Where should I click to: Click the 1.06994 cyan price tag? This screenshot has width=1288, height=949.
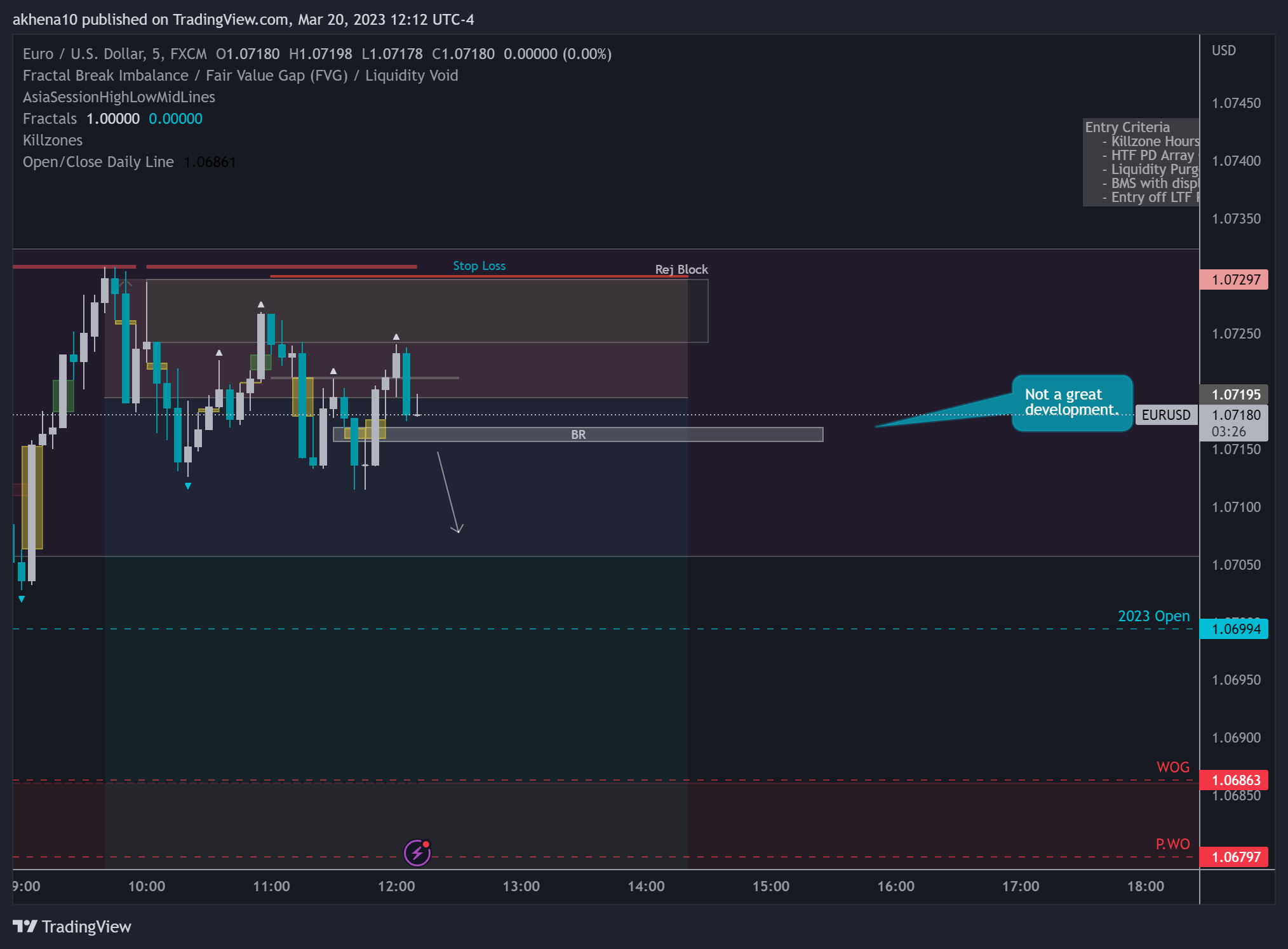(1234, 629)
